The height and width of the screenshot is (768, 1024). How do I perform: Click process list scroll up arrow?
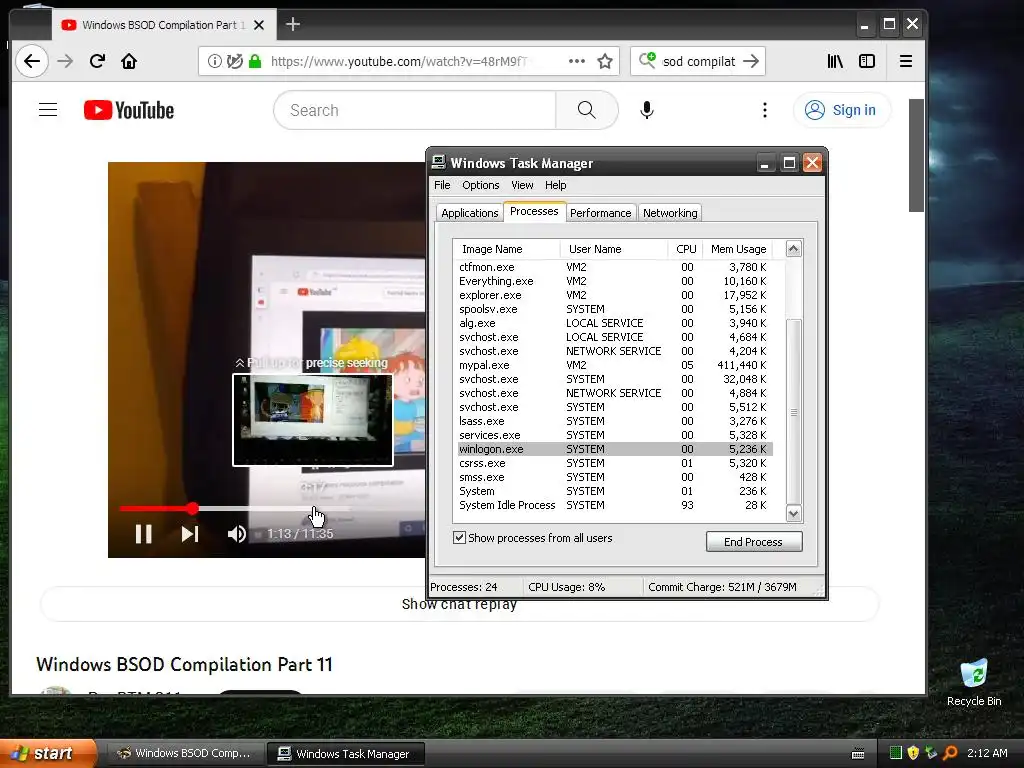click(x=793, y=249)
